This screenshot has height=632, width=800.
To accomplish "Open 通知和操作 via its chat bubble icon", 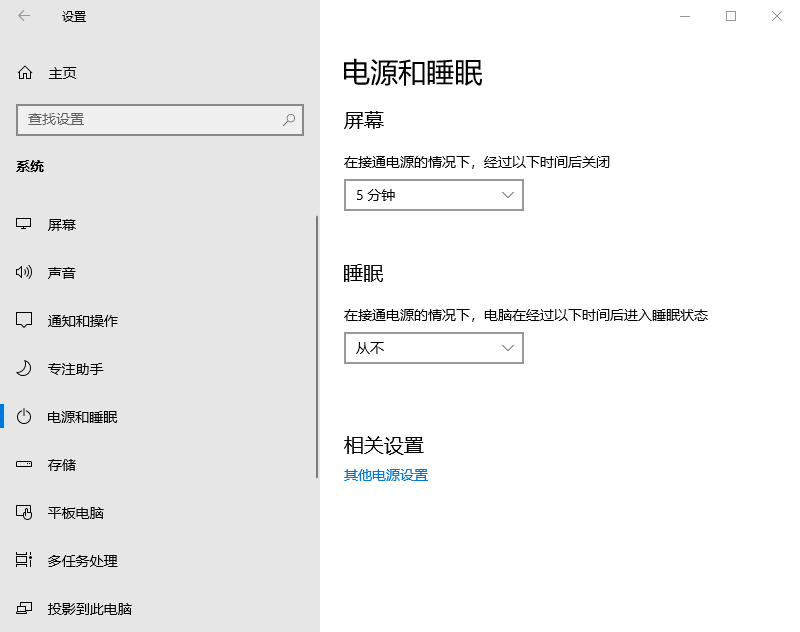I will [x=24, y=320].
